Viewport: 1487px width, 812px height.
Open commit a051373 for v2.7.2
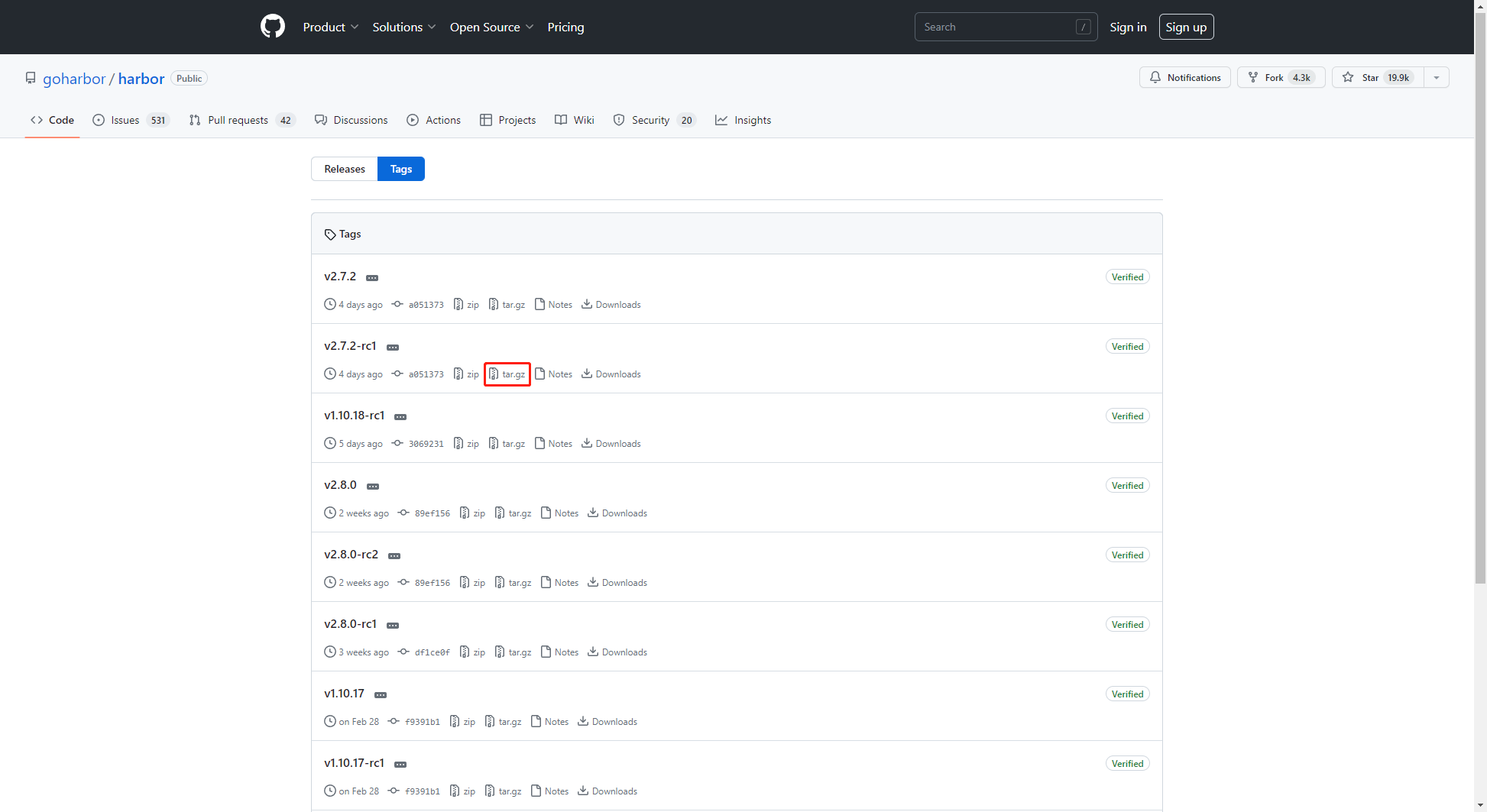pyautogui.click(x=418, y=305)
